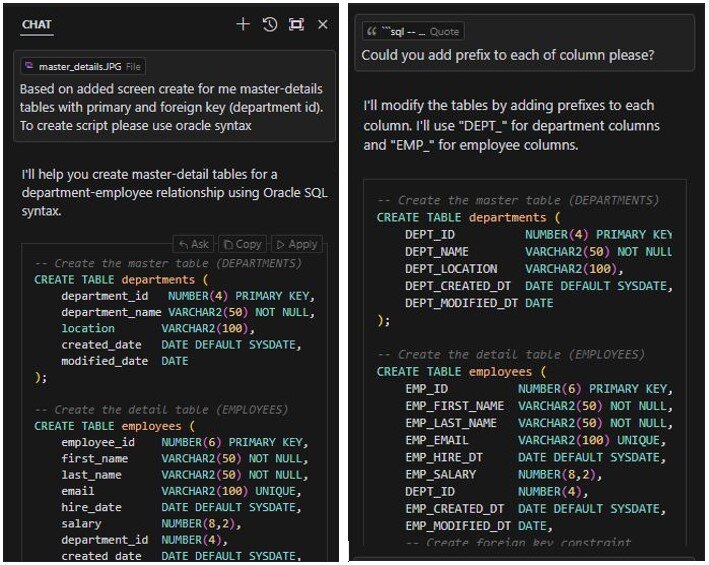Click 'EMP_ID' column text
This screenshot has width=709, height=565.
(x=426, y=389)
